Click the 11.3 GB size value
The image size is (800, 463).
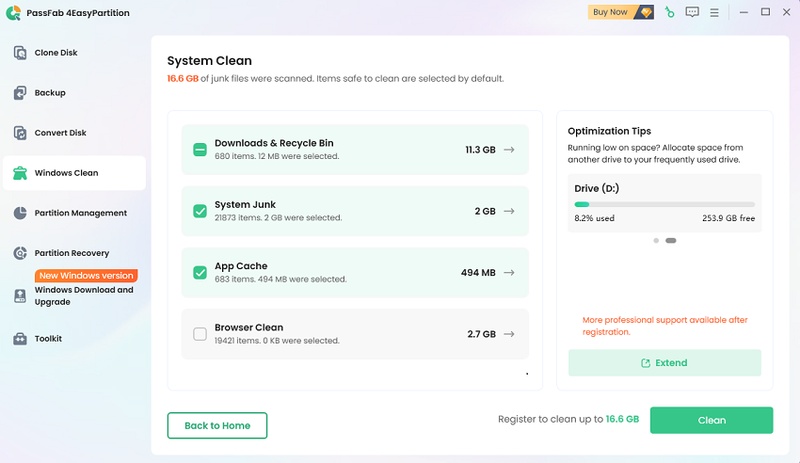(480, 150)
